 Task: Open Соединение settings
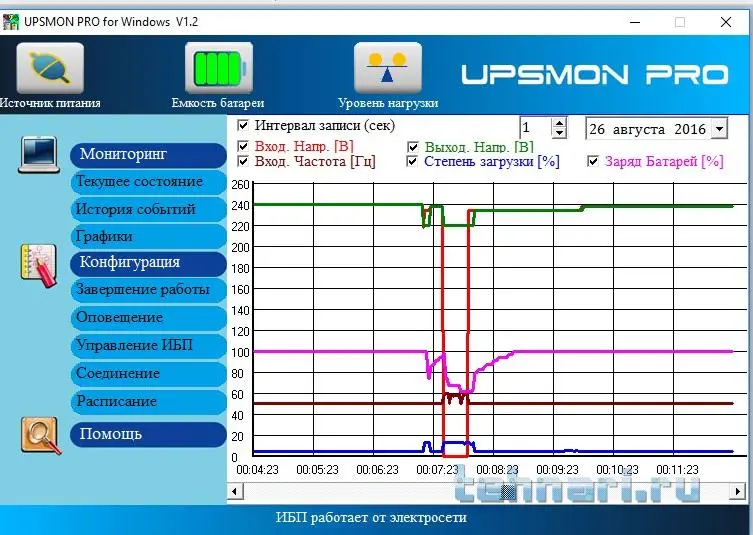148,374
